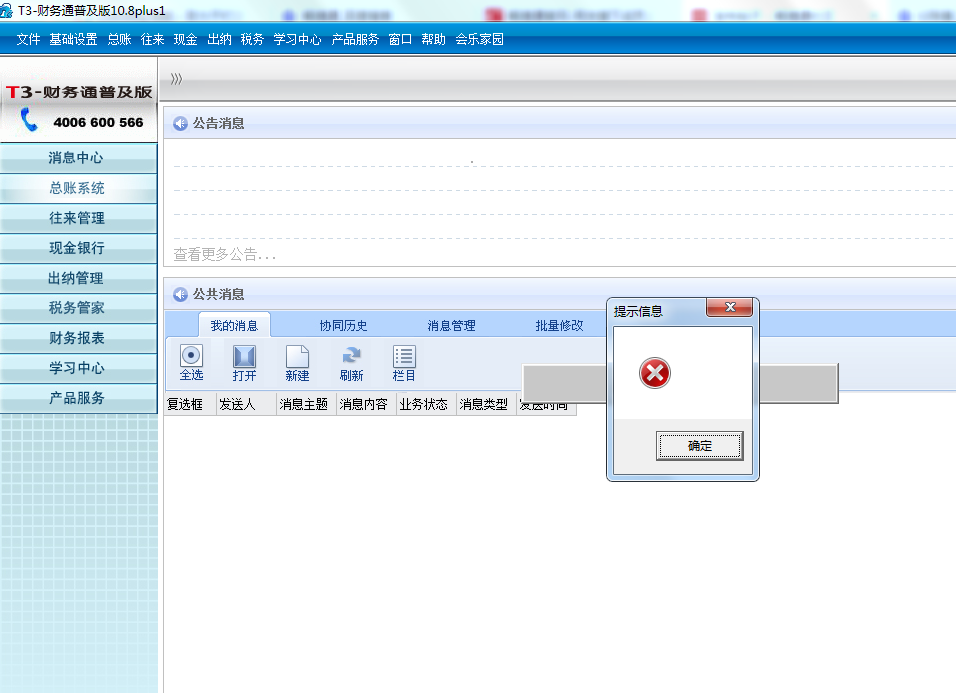Open the 栏目 columns icon

tap(404, 356)
